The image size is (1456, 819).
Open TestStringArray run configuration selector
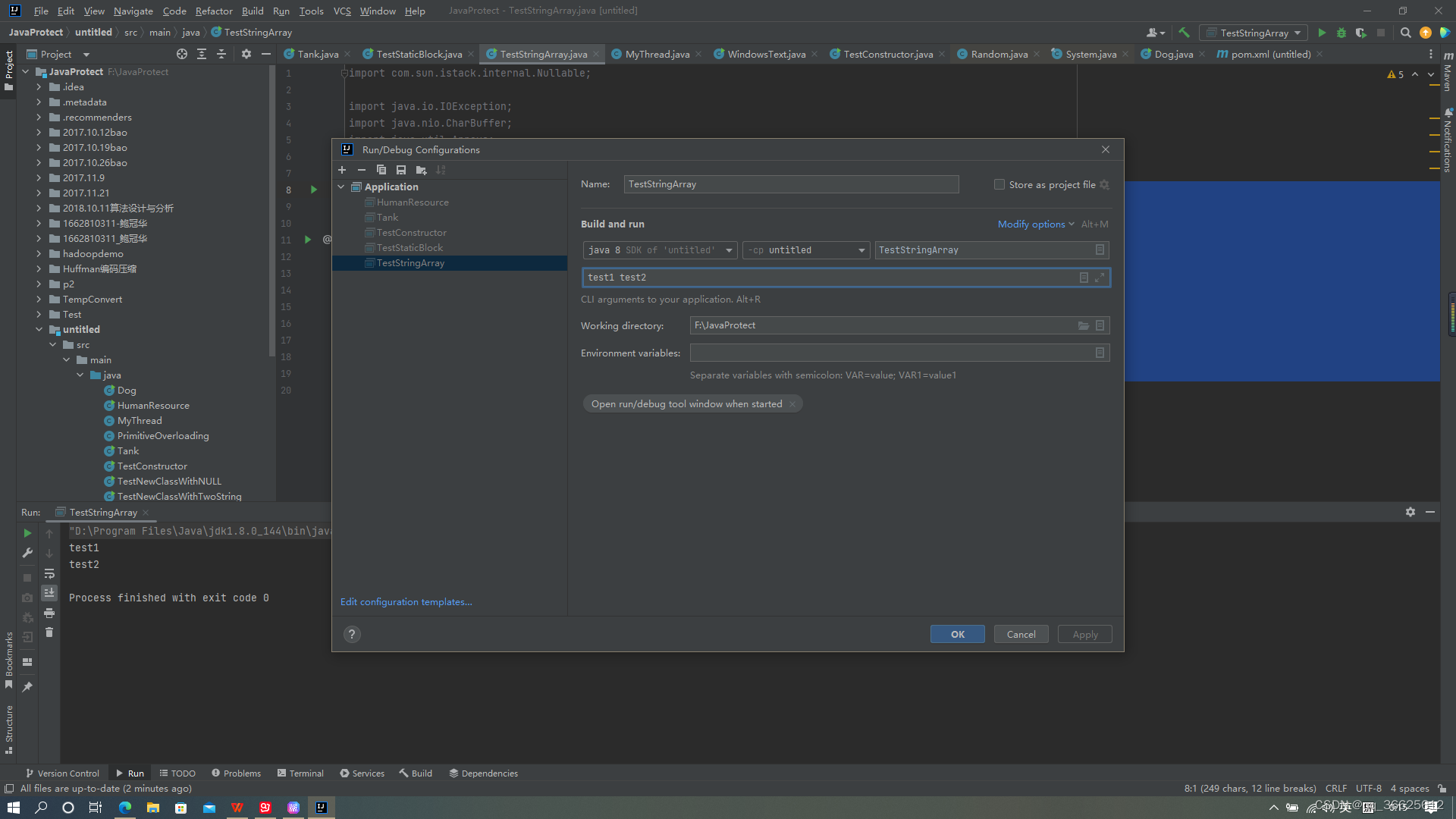[1254, 33]
